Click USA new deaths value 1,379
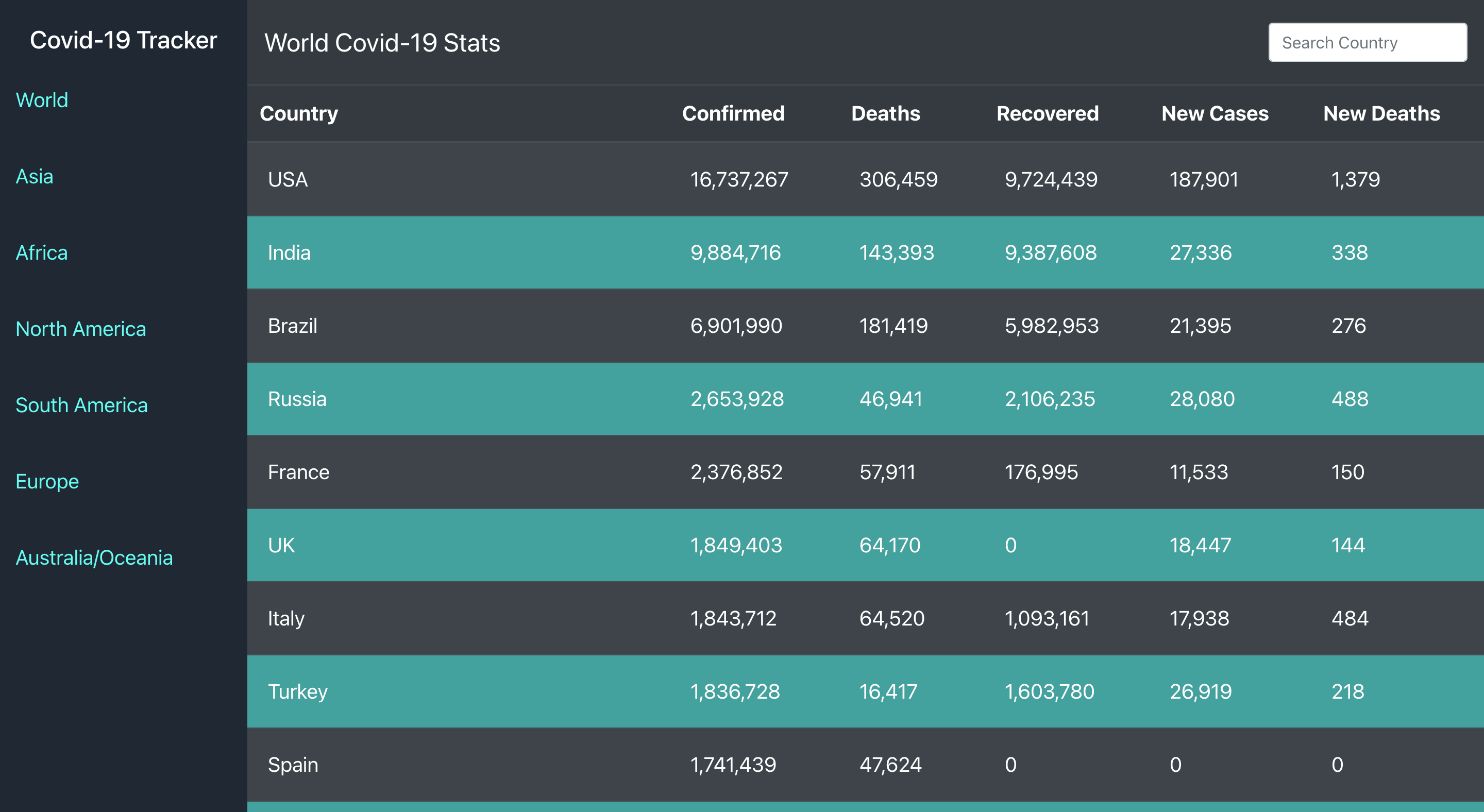Viewport: 1484px width, 812px height. 1356,180
